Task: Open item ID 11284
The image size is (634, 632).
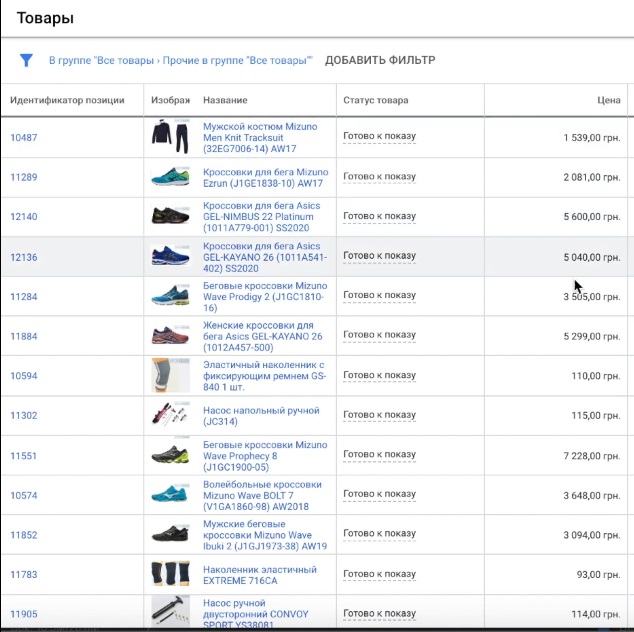Action: pyautogui.click(x=23, y=297)
